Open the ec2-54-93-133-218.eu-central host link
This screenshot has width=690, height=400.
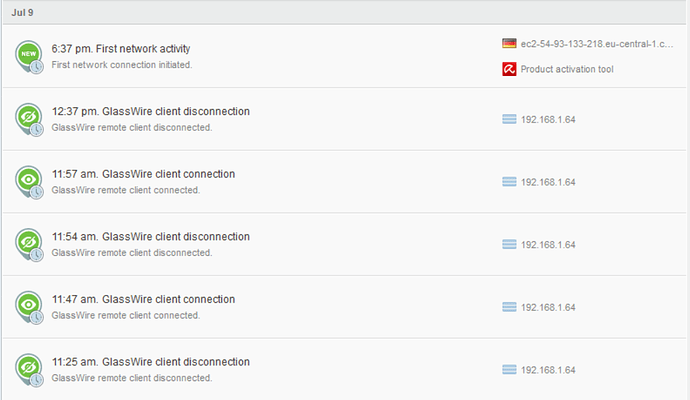pyautogui.click(x=592, y=44)
